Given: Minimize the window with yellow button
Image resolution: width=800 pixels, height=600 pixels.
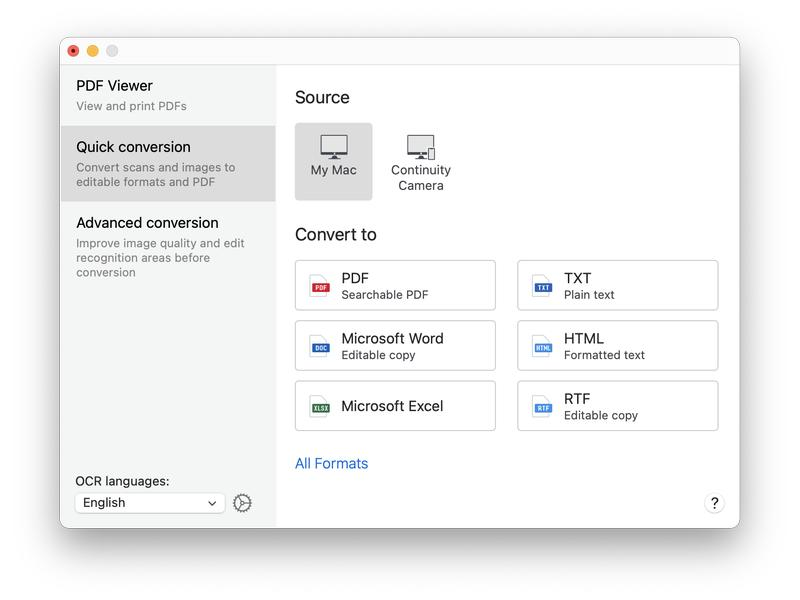Looking at the screenshot, I should click(x=93, y=51).
